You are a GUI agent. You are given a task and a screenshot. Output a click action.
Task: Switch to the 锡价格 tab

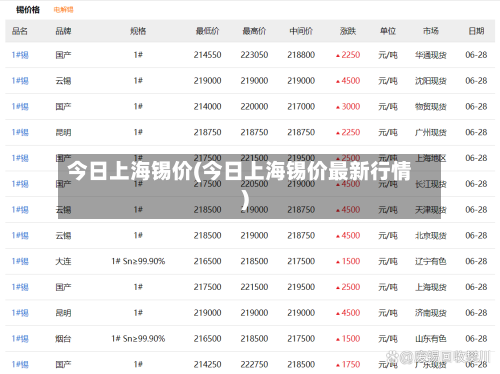click(x=28, y=10)
